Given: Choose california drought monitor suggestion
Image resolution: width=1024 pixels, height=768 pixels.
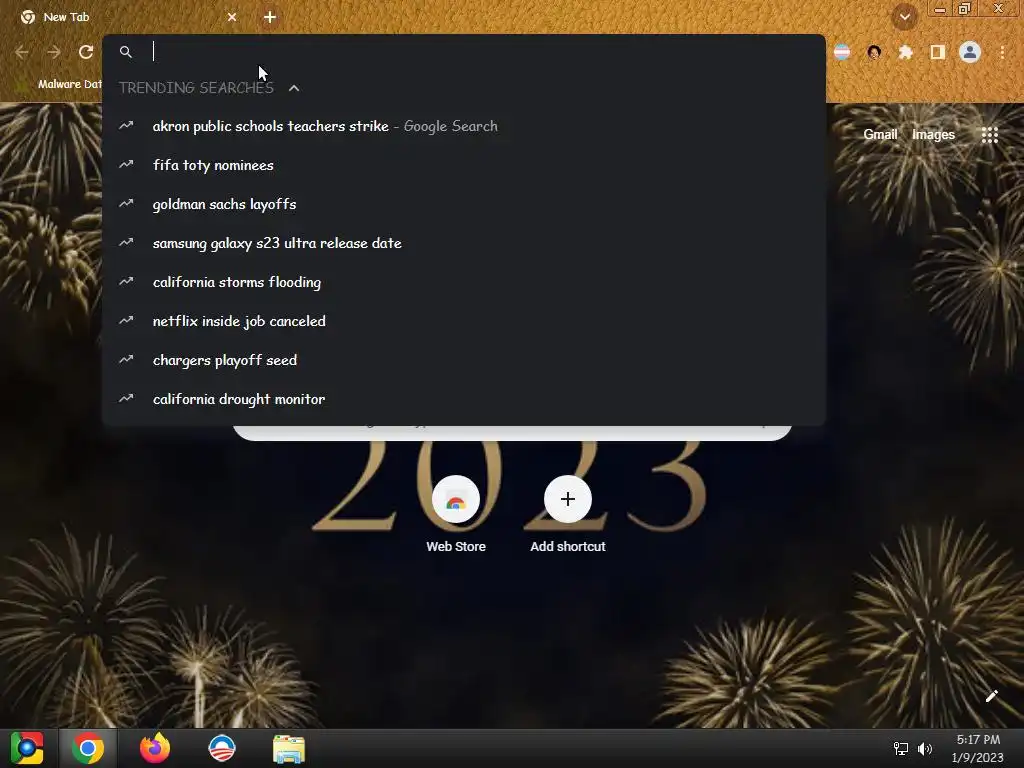Looking at the screenshot, I should point(464,399).
